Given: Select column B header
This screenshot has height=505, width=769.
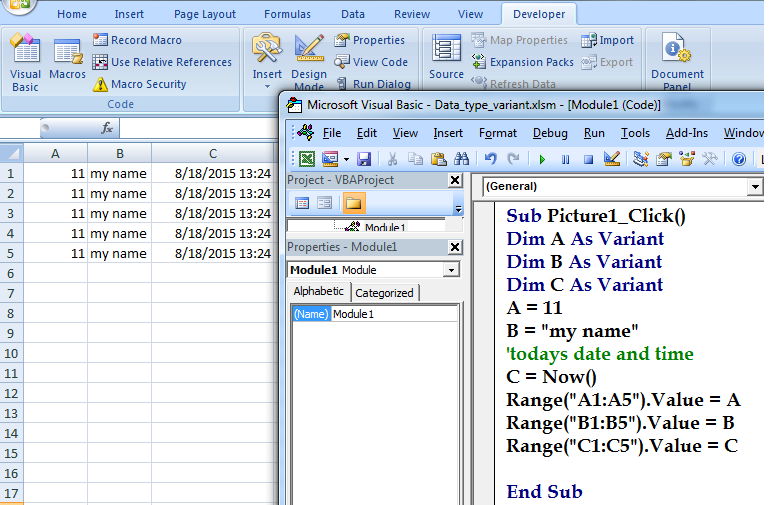Looking at the screenshot, I should [x=120, y=153].
